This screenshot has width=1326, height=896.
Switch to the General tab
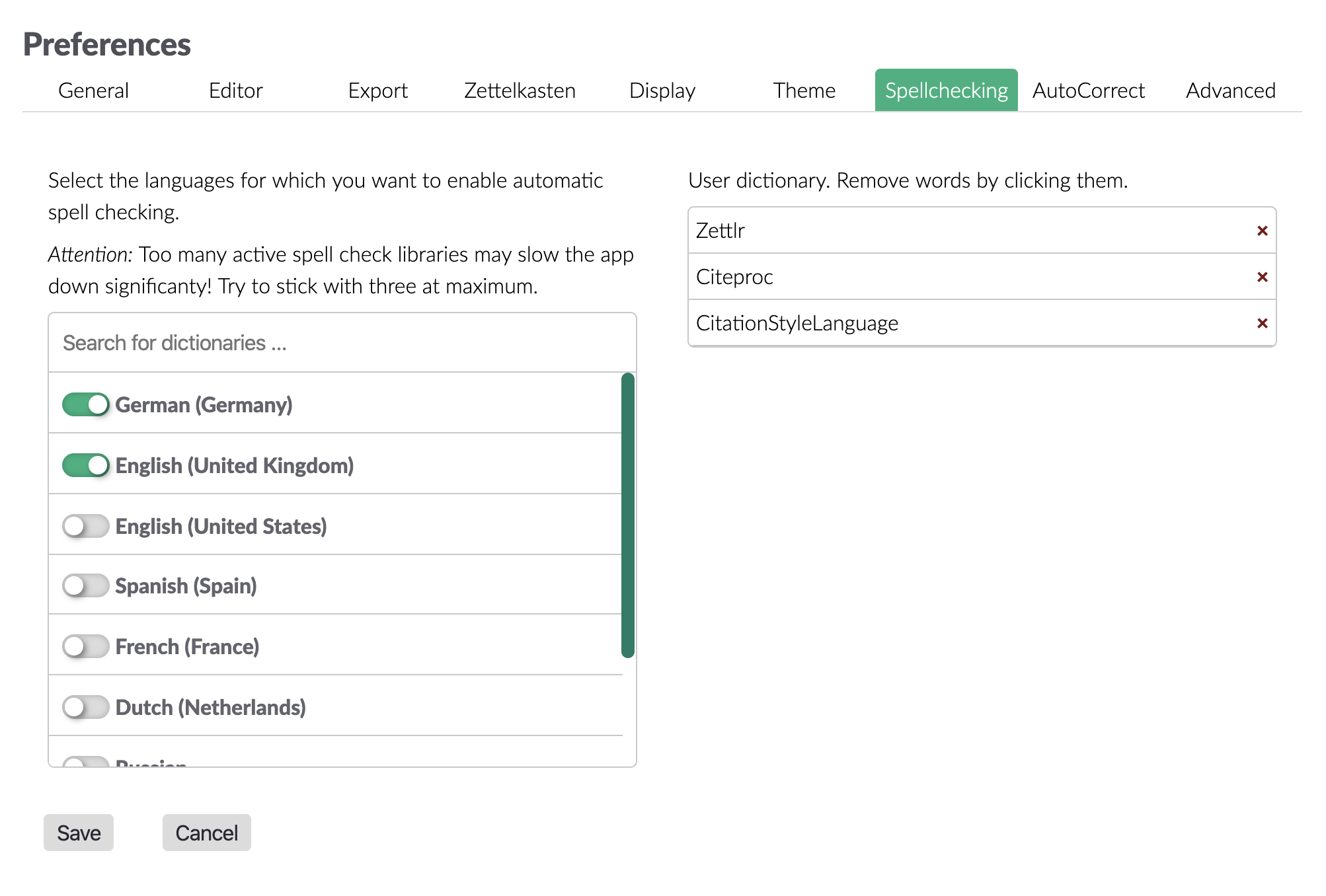93,91
